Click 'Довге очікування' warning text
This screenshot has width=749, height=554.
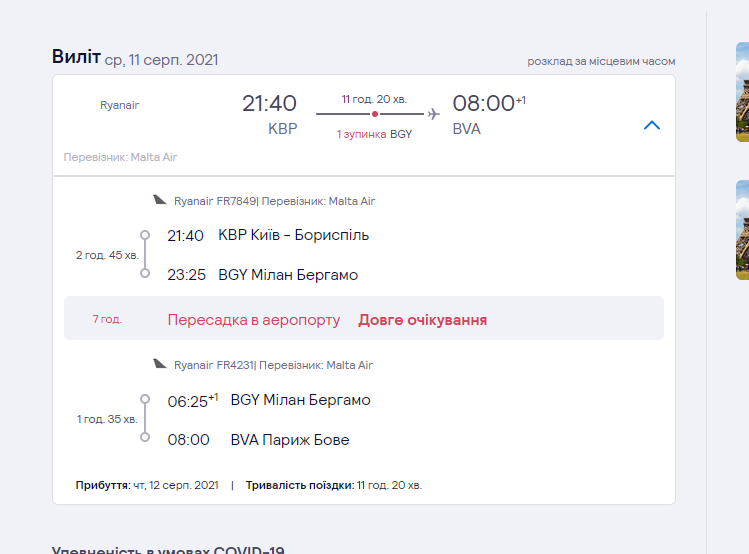pos(422,320)
